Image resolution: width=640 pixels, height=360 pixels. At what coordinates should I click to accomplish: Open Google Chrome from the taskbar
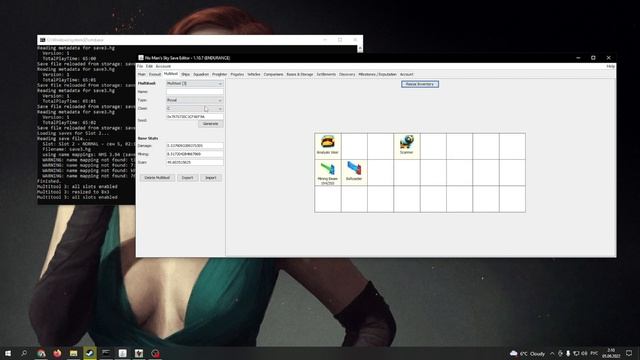pyautogui.click(x=41, y=353)
